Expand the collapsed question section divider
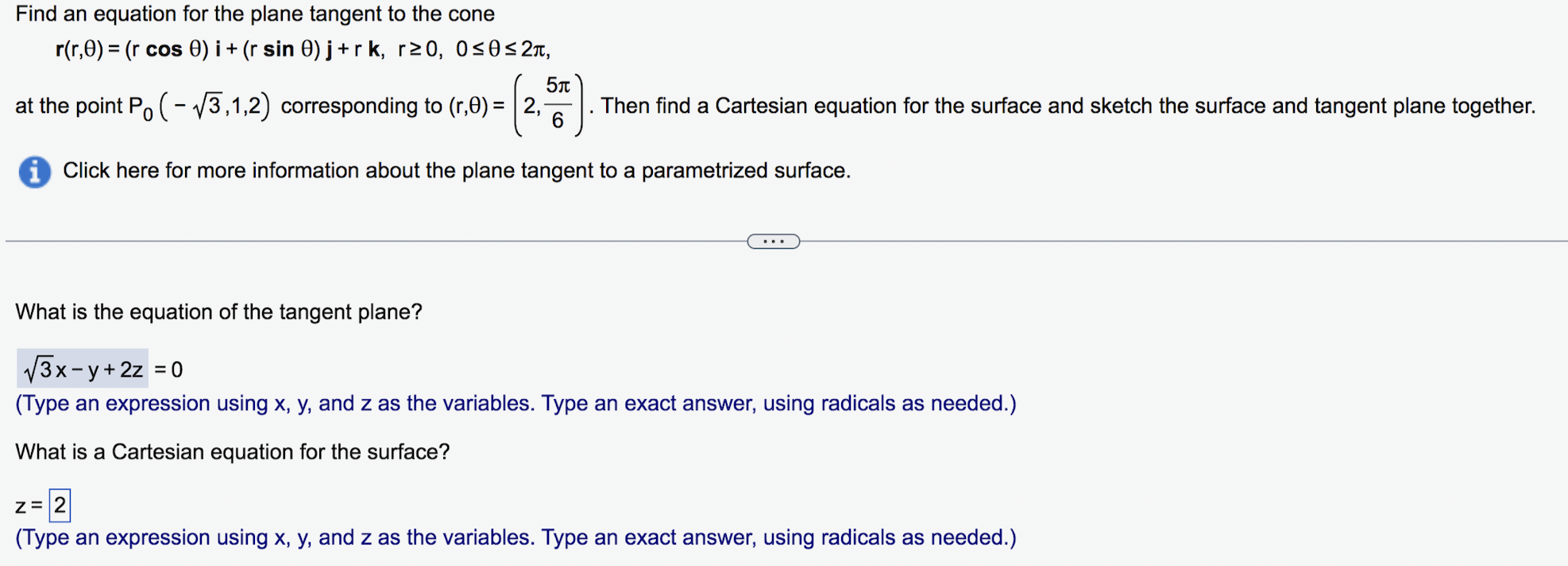This screenshot has width=1568, height=566. point(773,241)
